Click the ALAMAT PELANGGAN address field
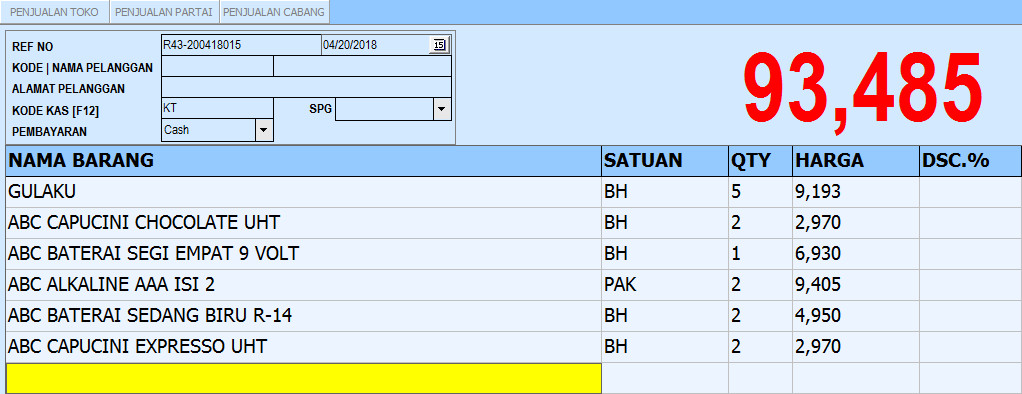1022x394 pixels. pyautogui.click(x=306, y=87)
